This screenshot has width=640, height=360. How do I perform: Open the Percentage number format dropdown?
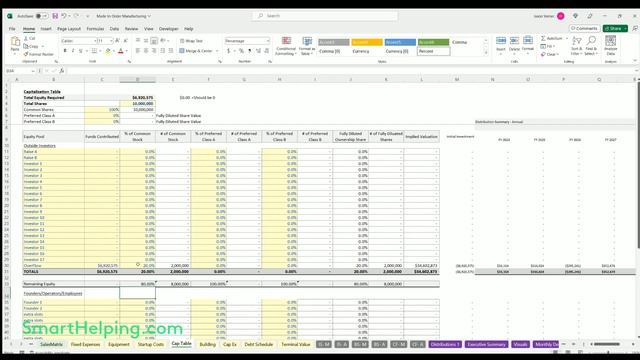(x=268, y=41)
